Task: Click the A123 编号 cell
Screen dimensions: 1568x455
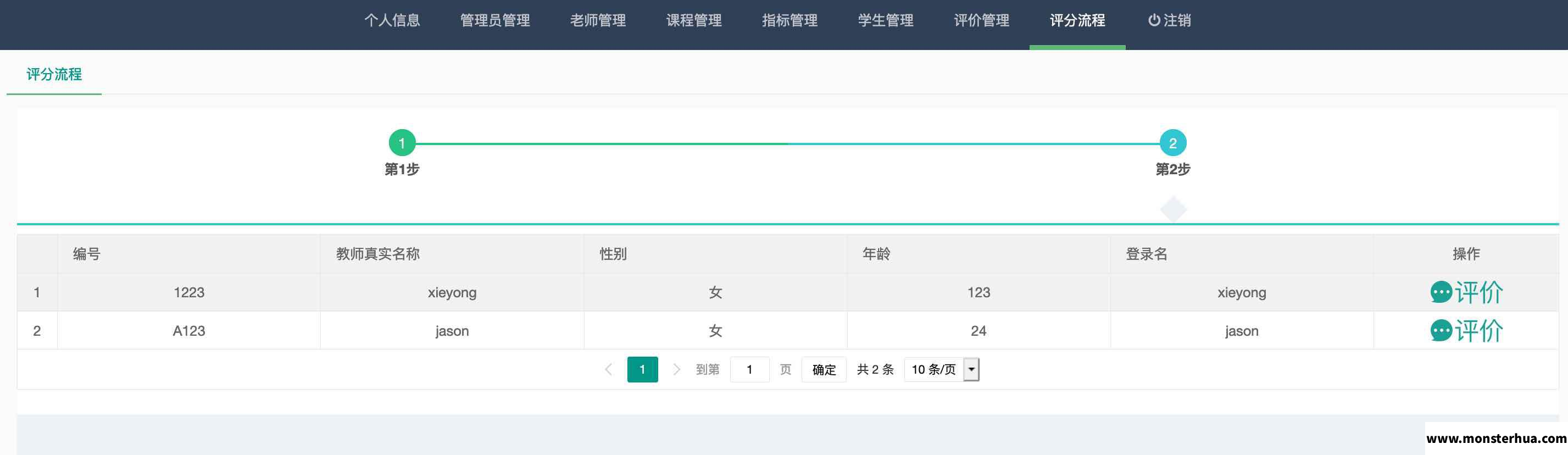Action: pos(188,331)
